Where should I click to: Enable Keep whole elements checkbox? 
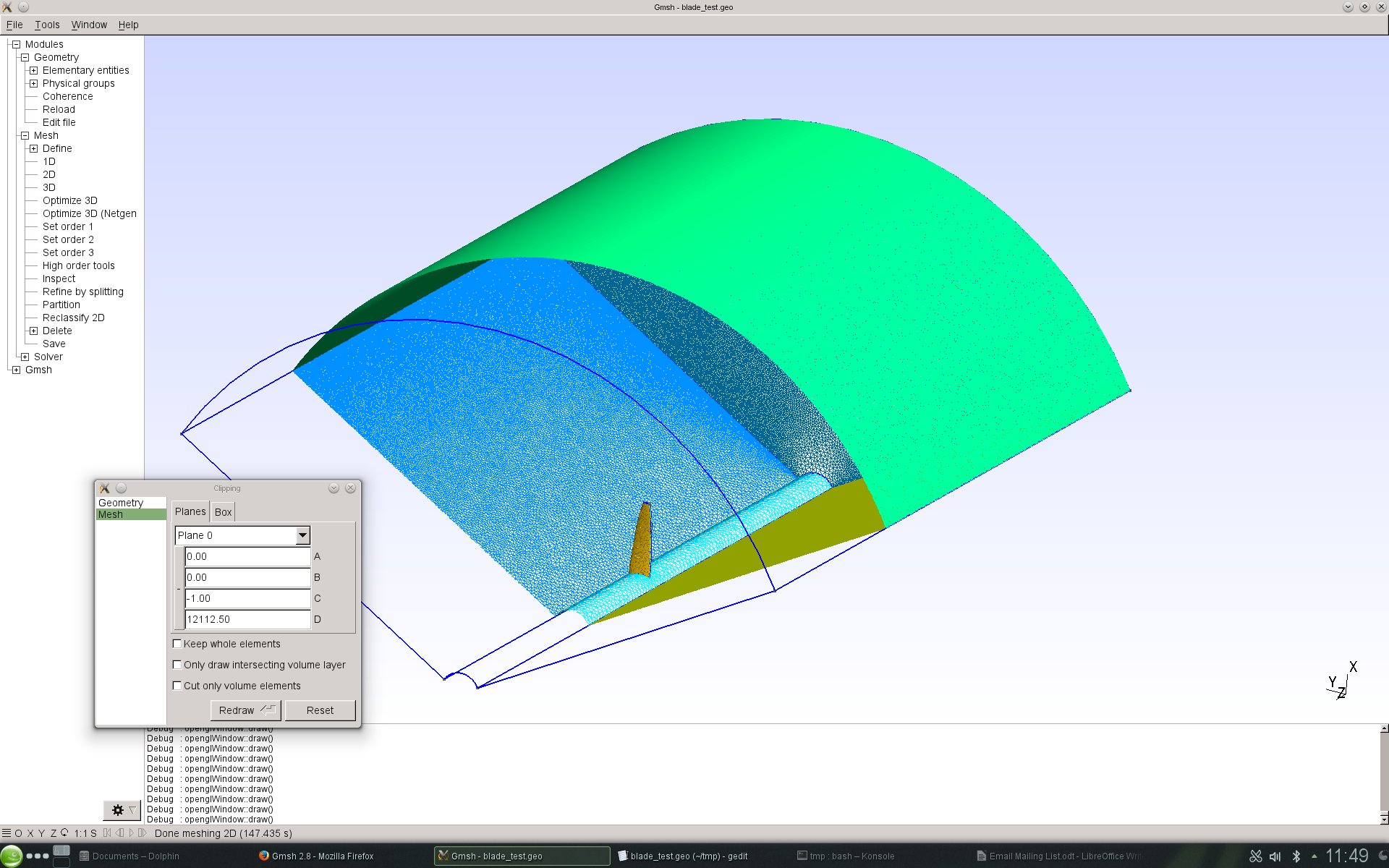coord(177,644)
